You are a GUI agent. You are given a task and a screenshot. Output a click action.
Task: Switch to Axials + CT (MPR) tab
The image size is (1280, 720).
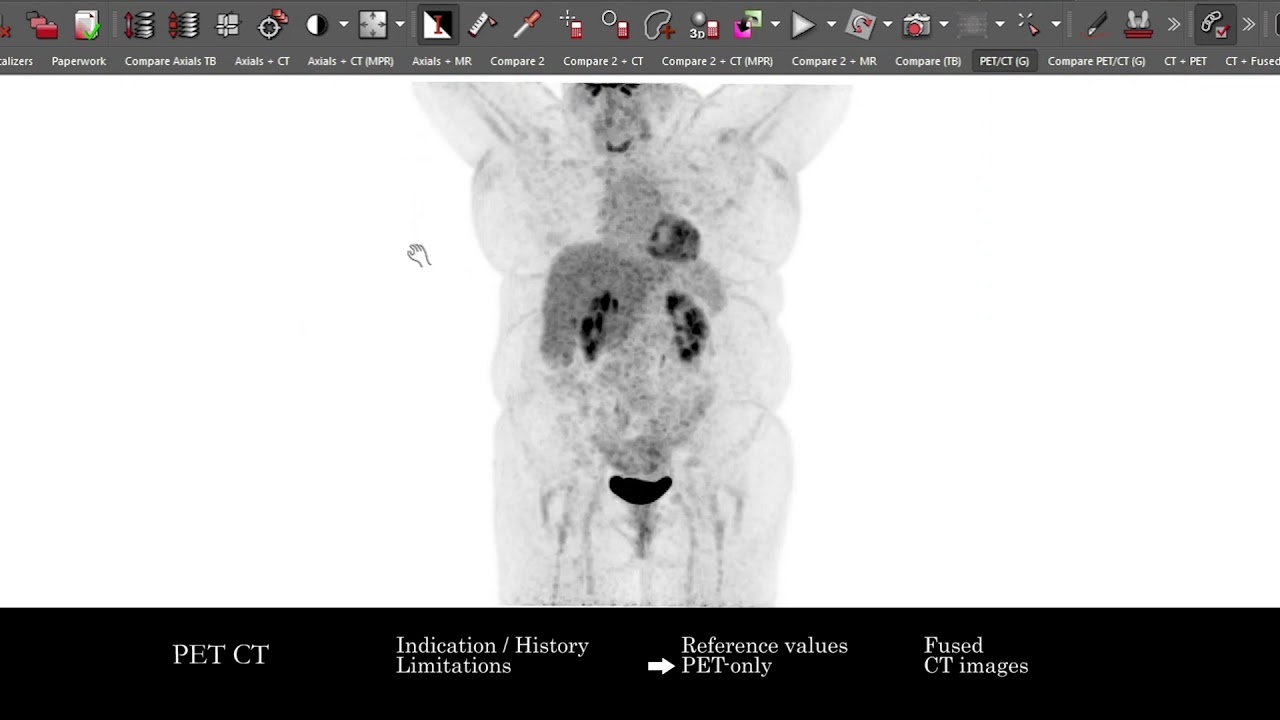(x=351, y=61)
